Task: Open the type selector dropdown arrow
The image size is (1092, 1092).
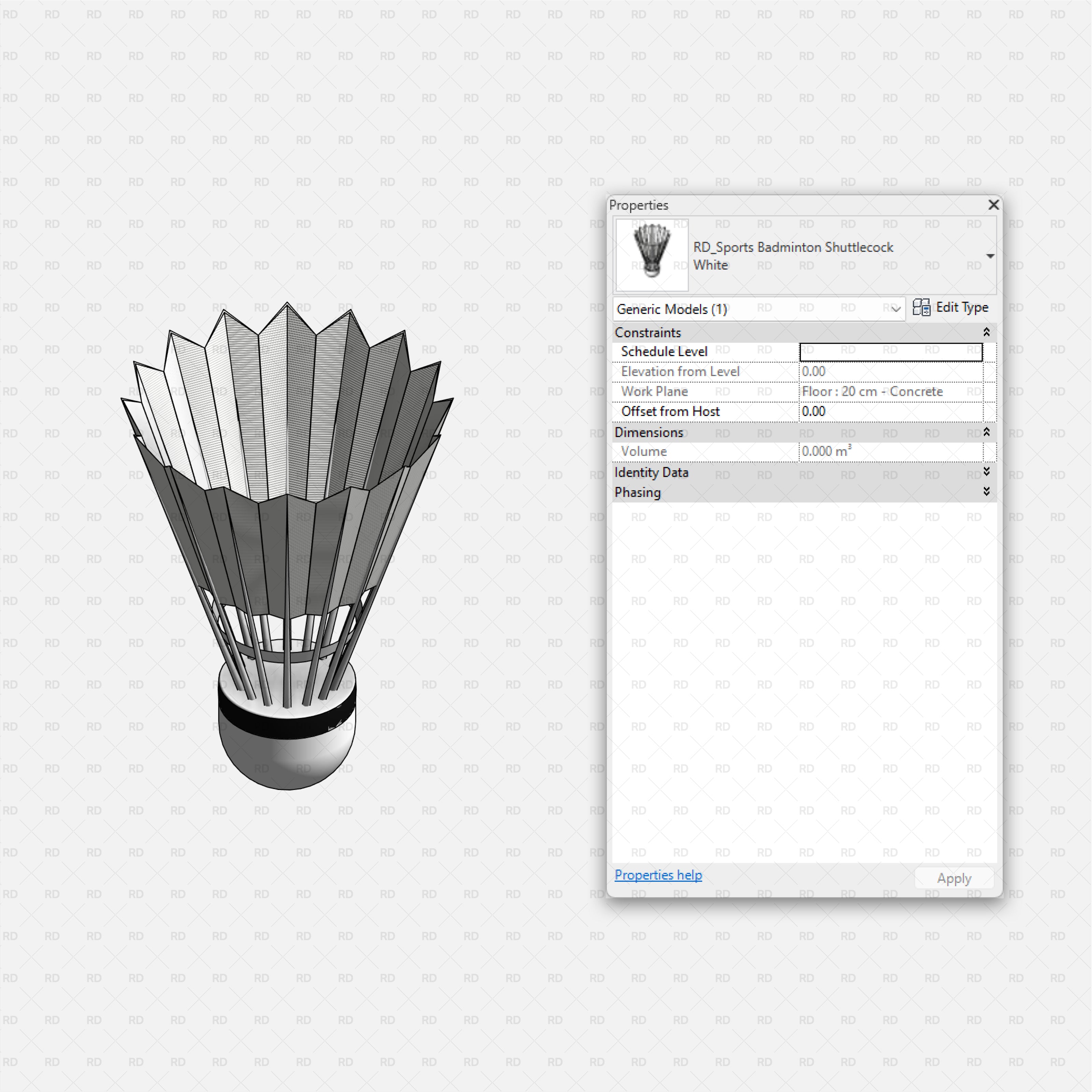Action: (990, 256)
